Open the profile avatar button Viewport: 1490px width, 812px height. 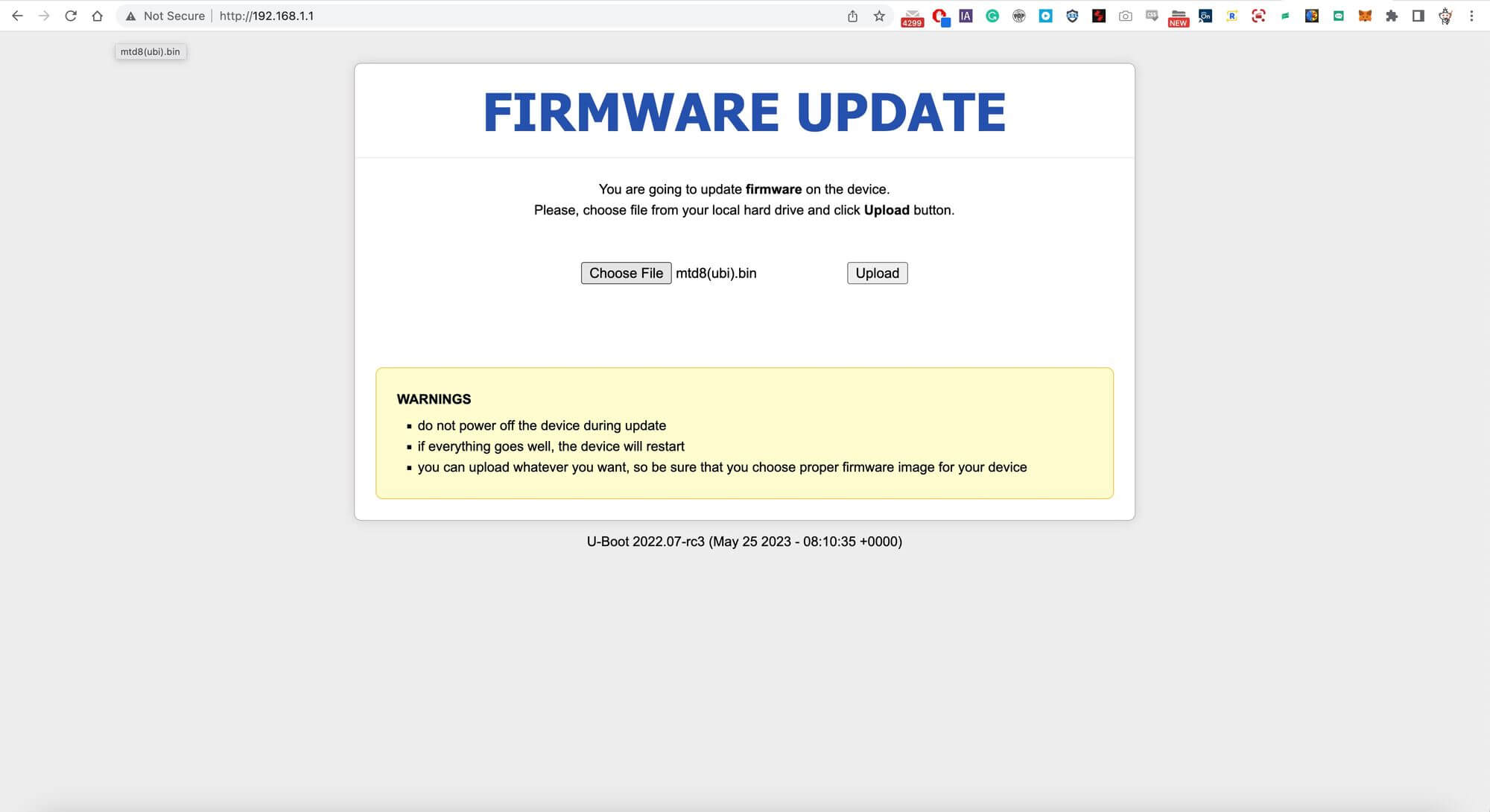click(1445, 16)
